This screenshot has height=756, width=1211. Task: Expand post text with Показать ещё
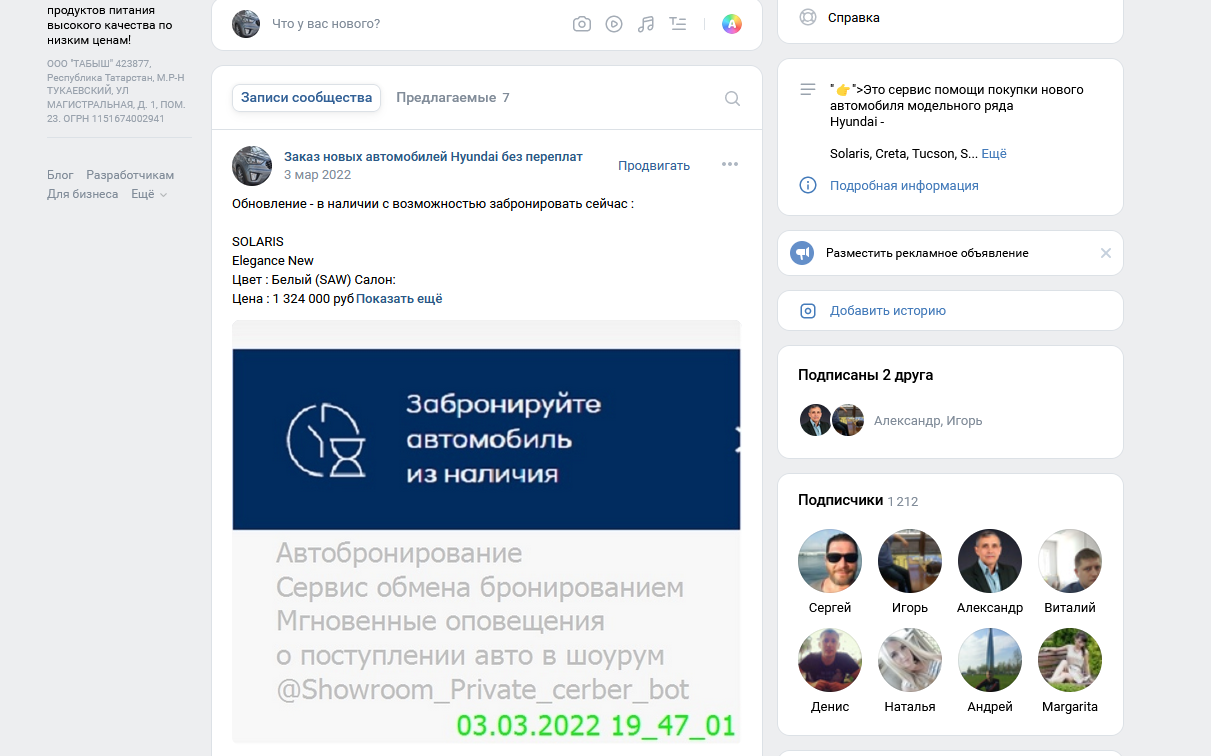click(399, 299)
